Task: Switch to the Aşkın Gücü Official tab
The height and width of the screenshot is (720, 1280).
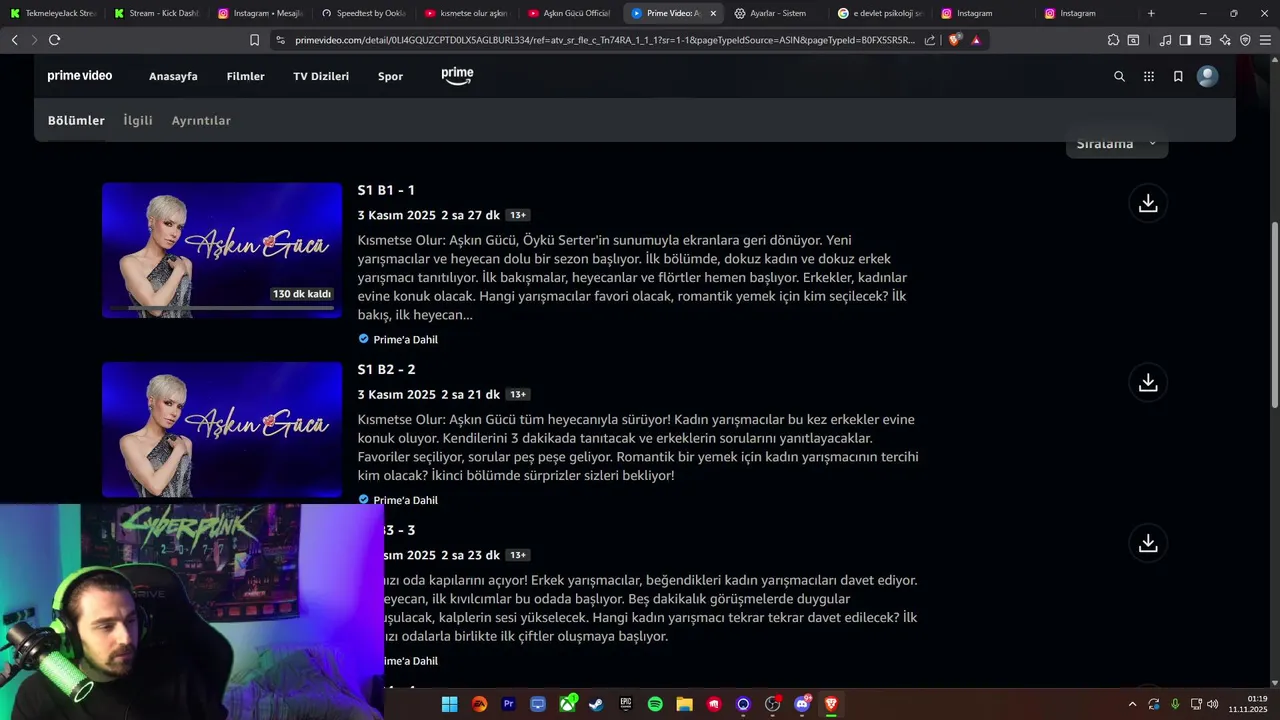Action: [570, 13]
